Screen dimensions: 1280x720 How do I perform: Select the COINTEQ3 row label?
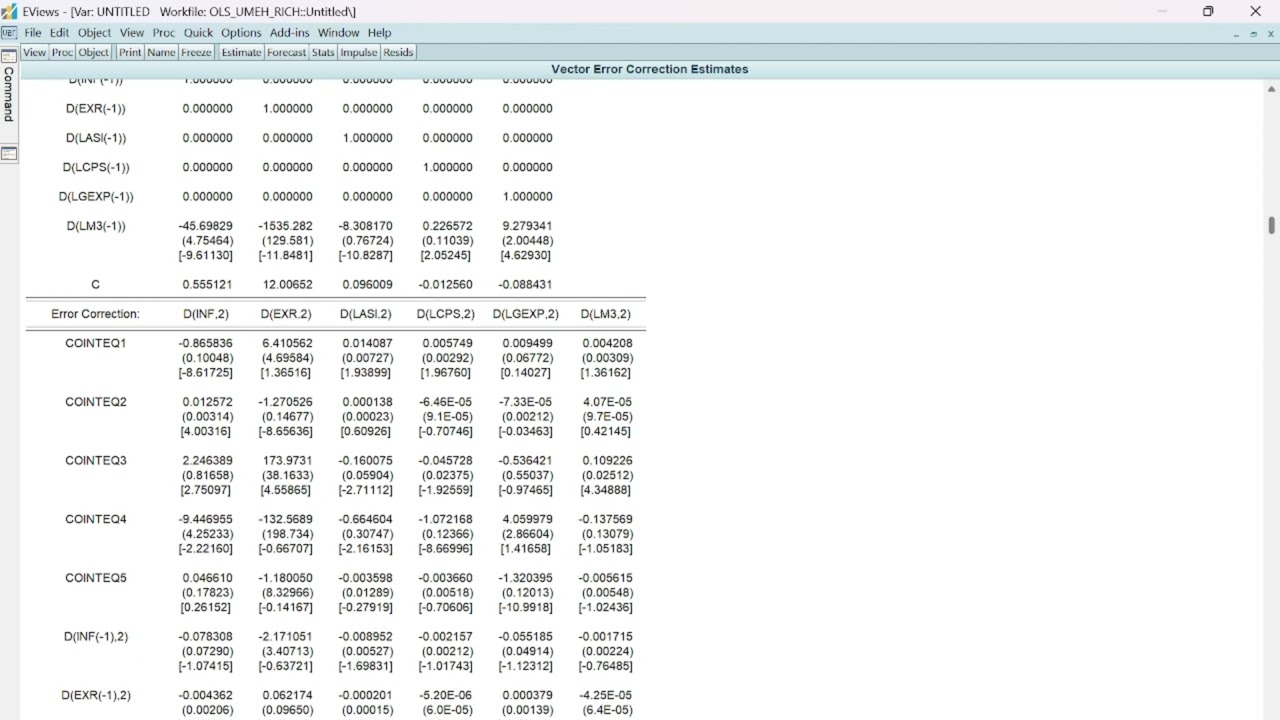(96, 461)
